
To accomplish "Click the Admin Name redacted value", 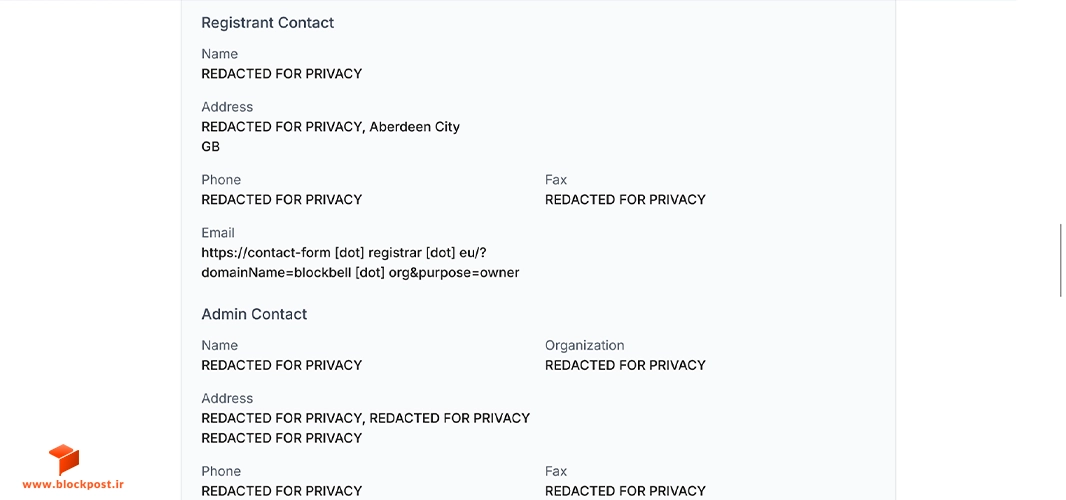I will click(x=281, y=365).
